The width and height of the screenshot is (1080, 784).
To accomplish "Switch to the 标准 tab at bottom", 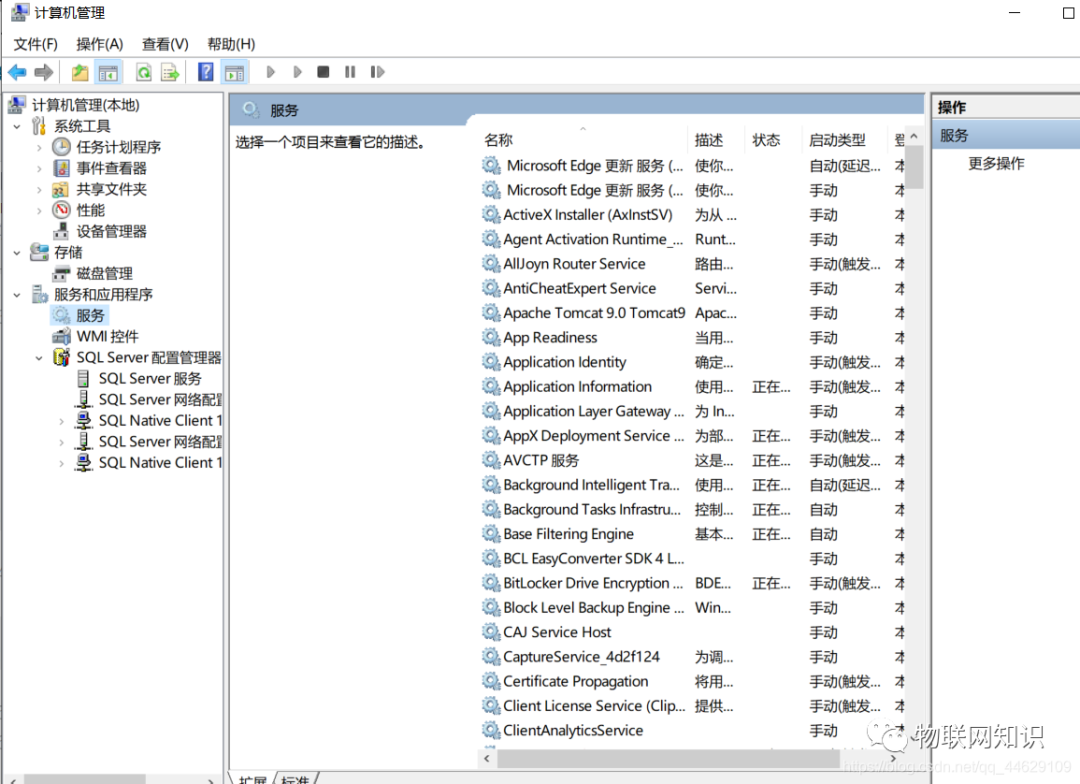I will 295,778.
